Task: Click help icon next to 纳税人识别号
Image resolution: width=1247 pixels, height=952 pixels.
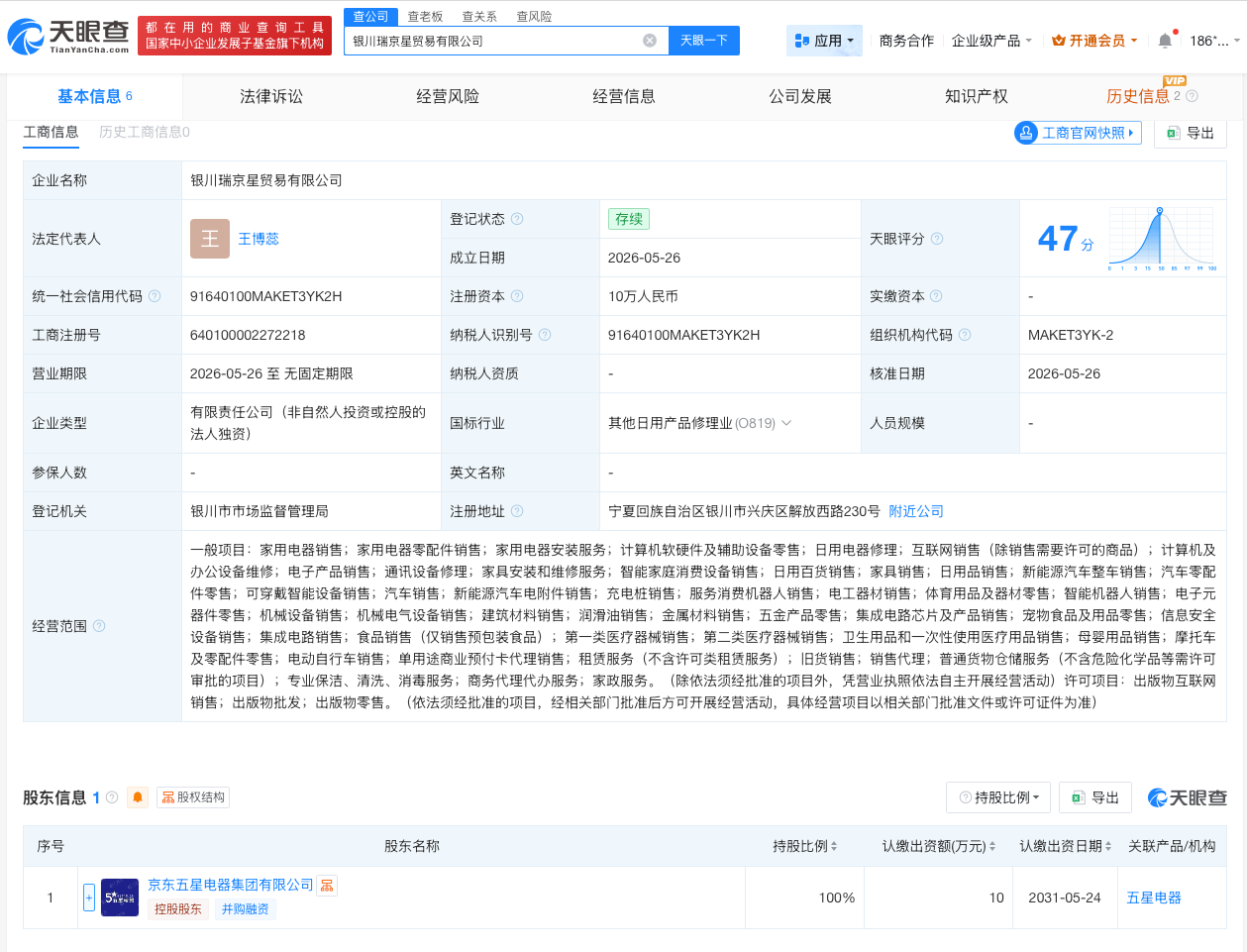Action: (x=545, y=335)
